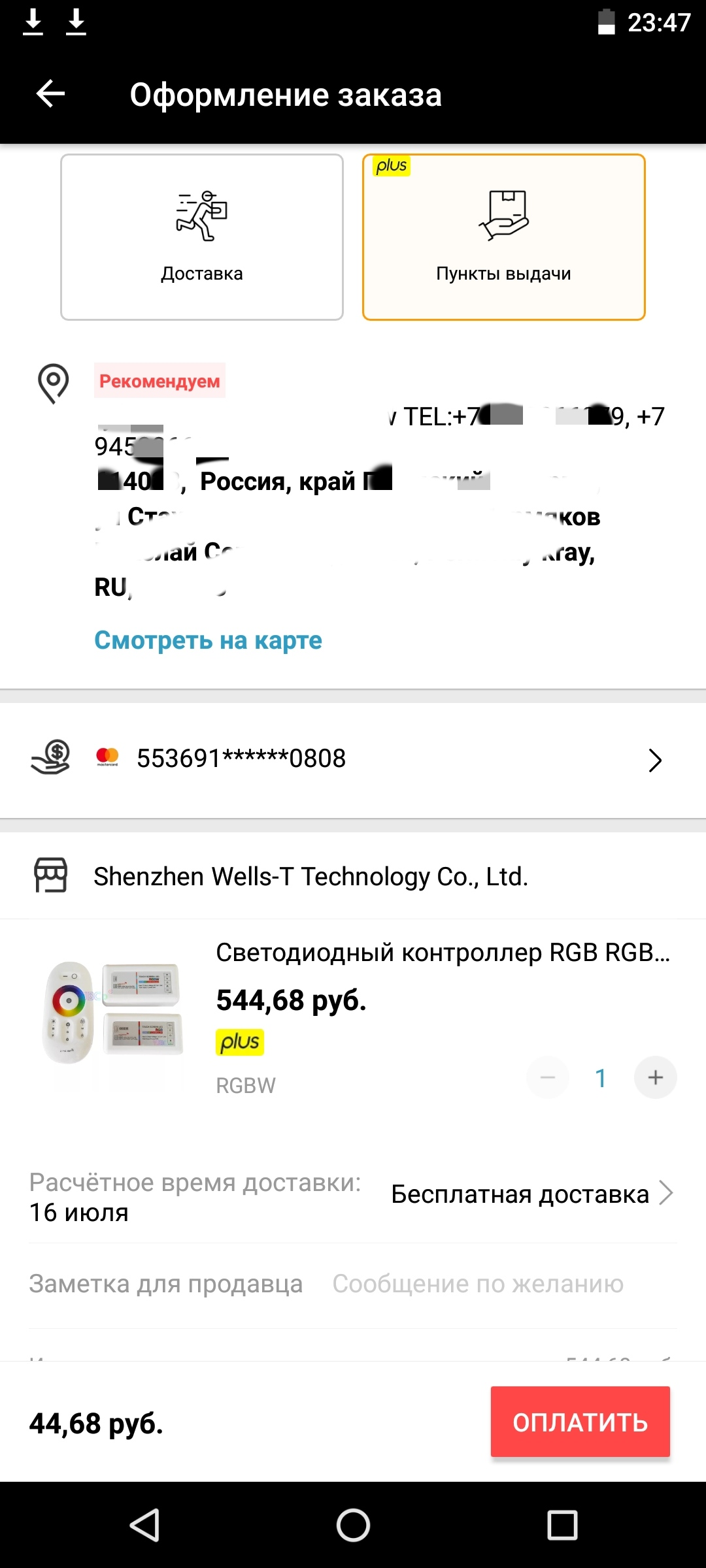Screen dimensions: 706x1568
Task: Open Смотреть на карте link
Action: pos(208,640)
